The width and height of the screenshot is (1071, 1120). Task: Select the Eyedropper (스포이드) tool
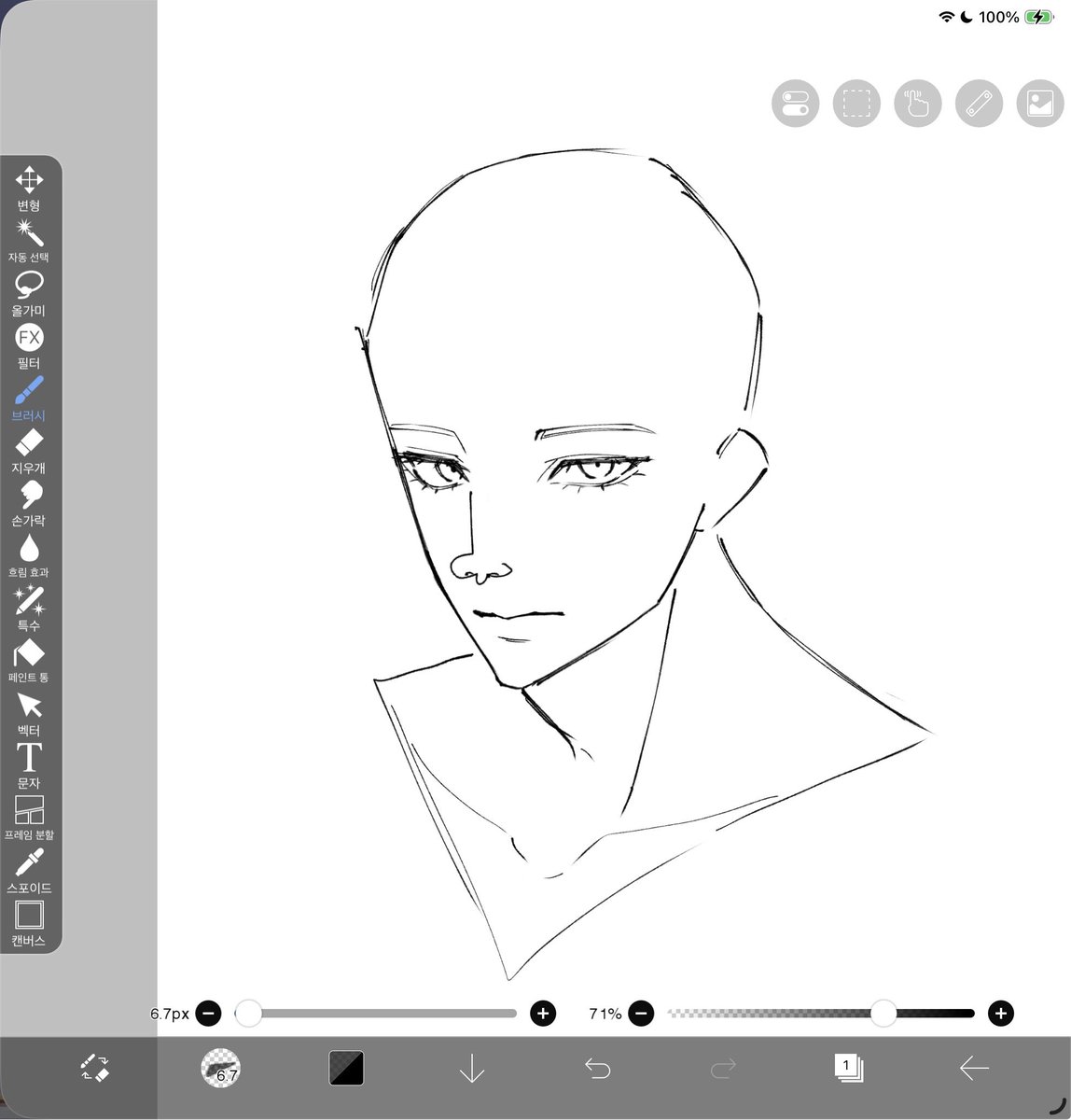pos(29,871)
